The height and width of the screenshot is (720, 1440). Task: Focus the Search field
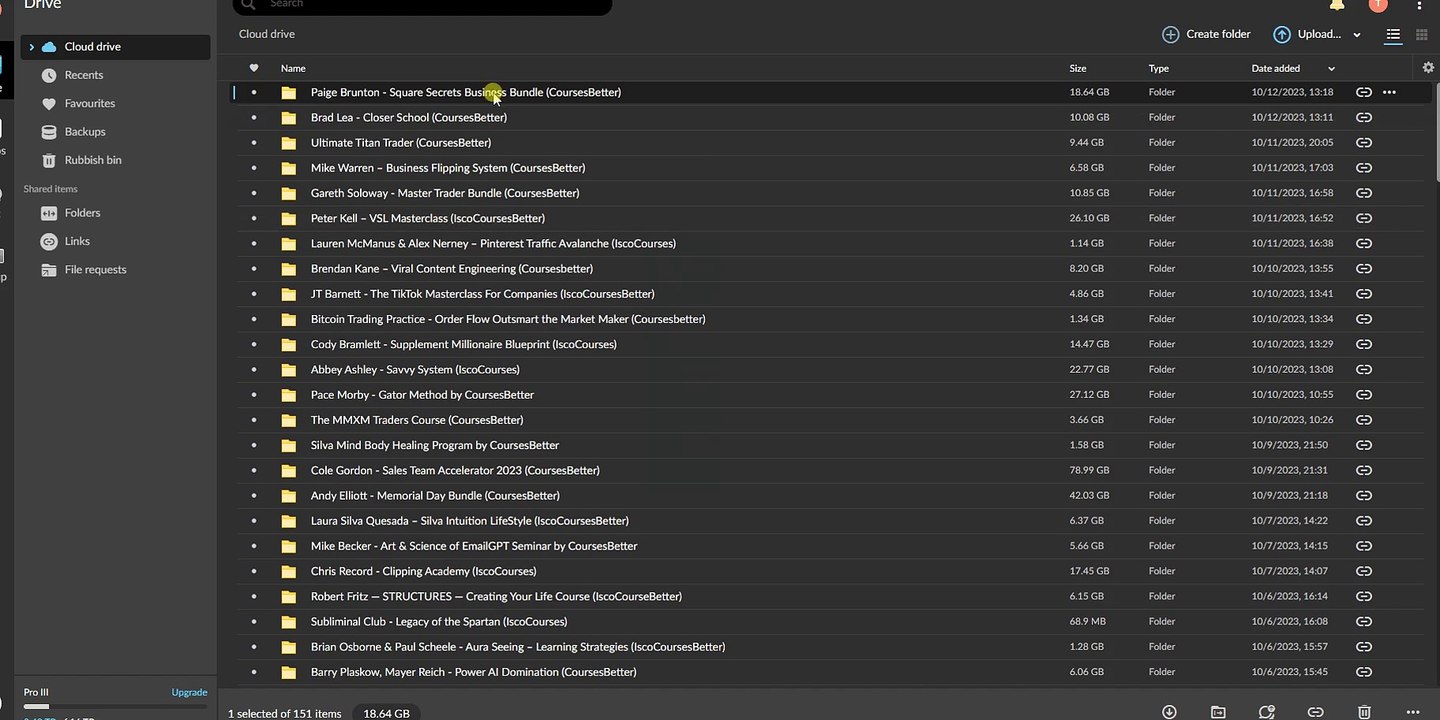[x=422, y=5]
